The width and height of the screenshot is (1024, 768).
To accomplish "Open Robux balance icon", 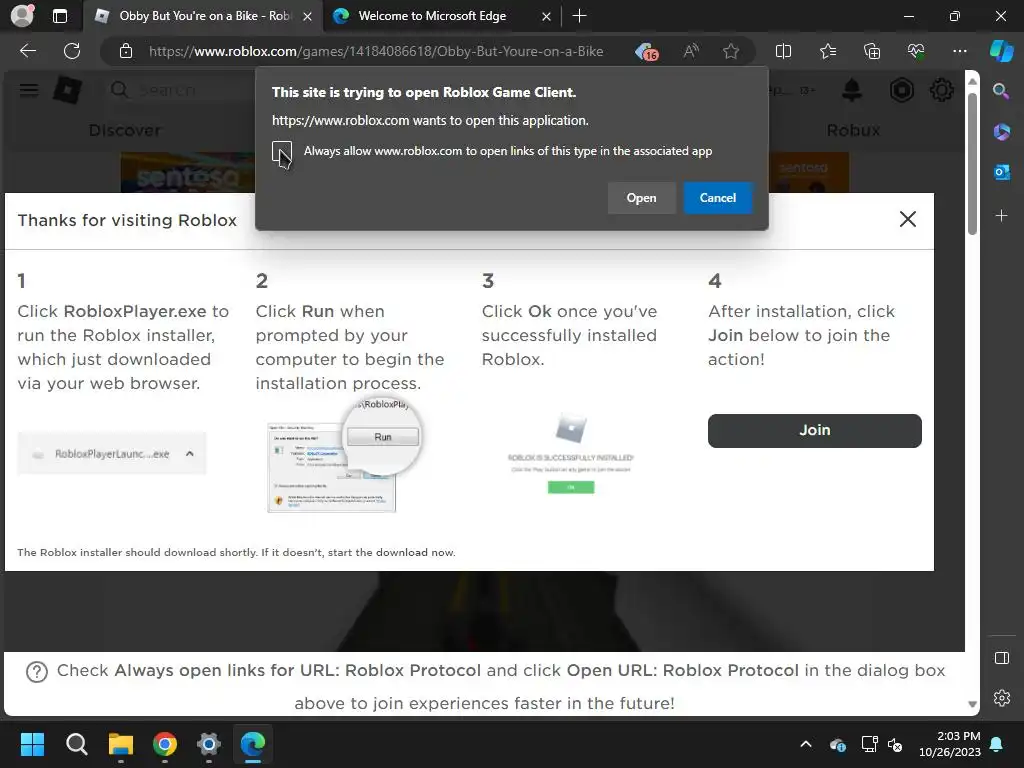I will 901,90.
